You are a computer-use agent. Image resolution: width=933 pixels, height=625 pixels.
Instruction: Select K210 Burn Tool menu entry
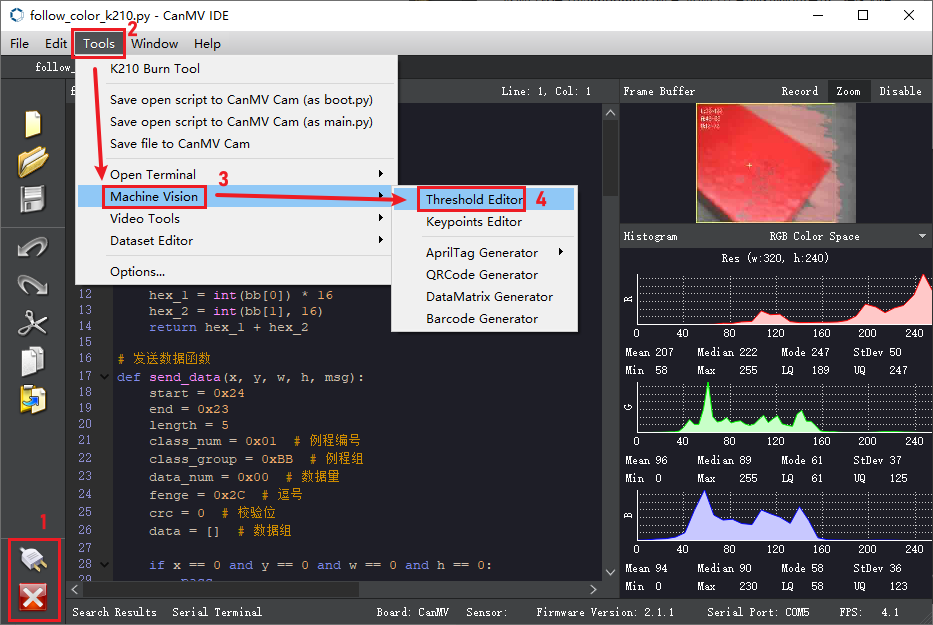pos(236,68)
